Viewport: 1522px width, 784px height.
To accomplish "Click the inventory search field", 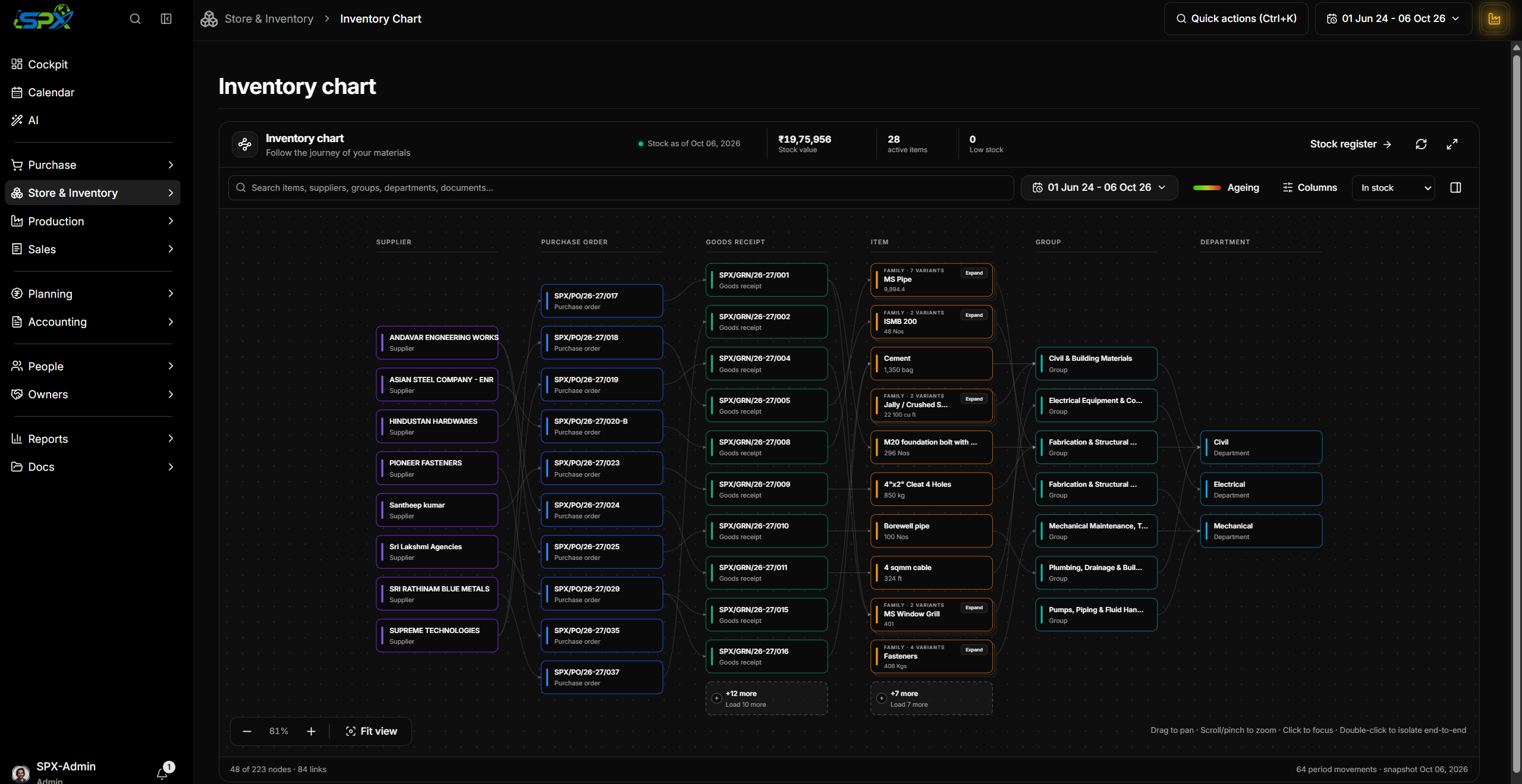I will pyautogui.click(x=621, y=188).
